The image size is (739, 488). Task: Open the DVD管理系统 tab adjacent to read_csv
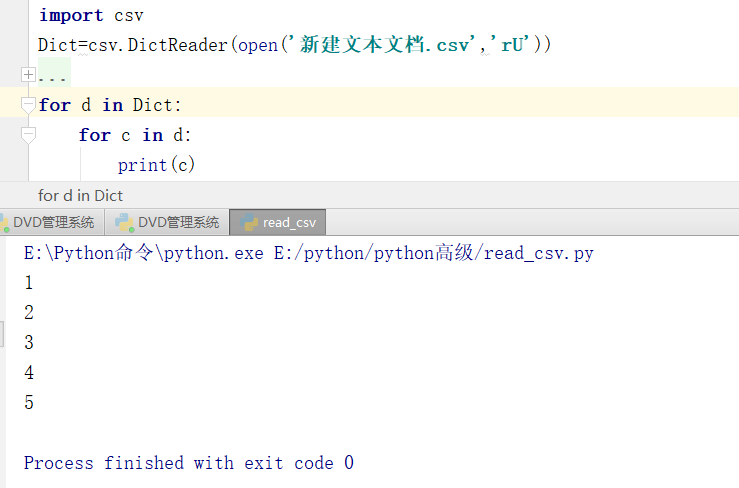[x=167, y=222]
